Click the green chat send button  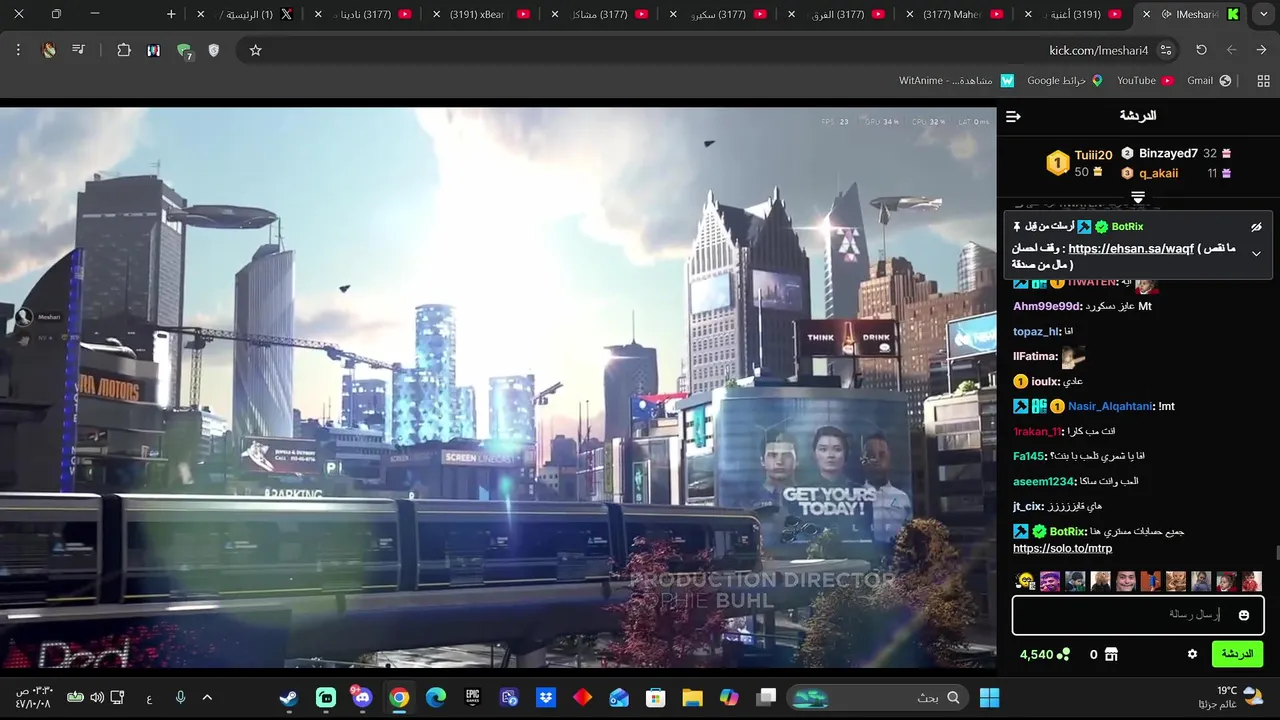[x=1237, y=654]
